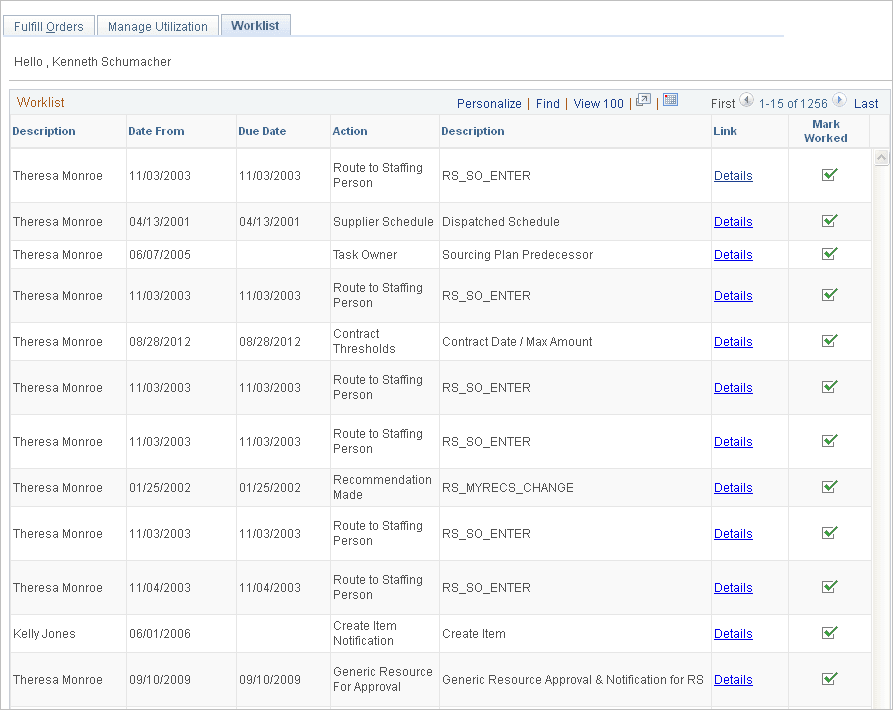Open the pop-out worklist in new window icon

[x=642, y=102]
